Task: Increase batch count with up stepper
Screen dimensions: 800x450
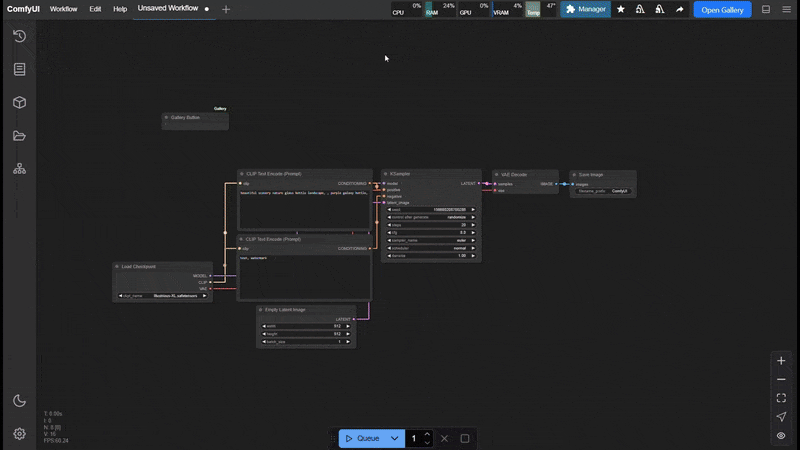Action: 427,434
